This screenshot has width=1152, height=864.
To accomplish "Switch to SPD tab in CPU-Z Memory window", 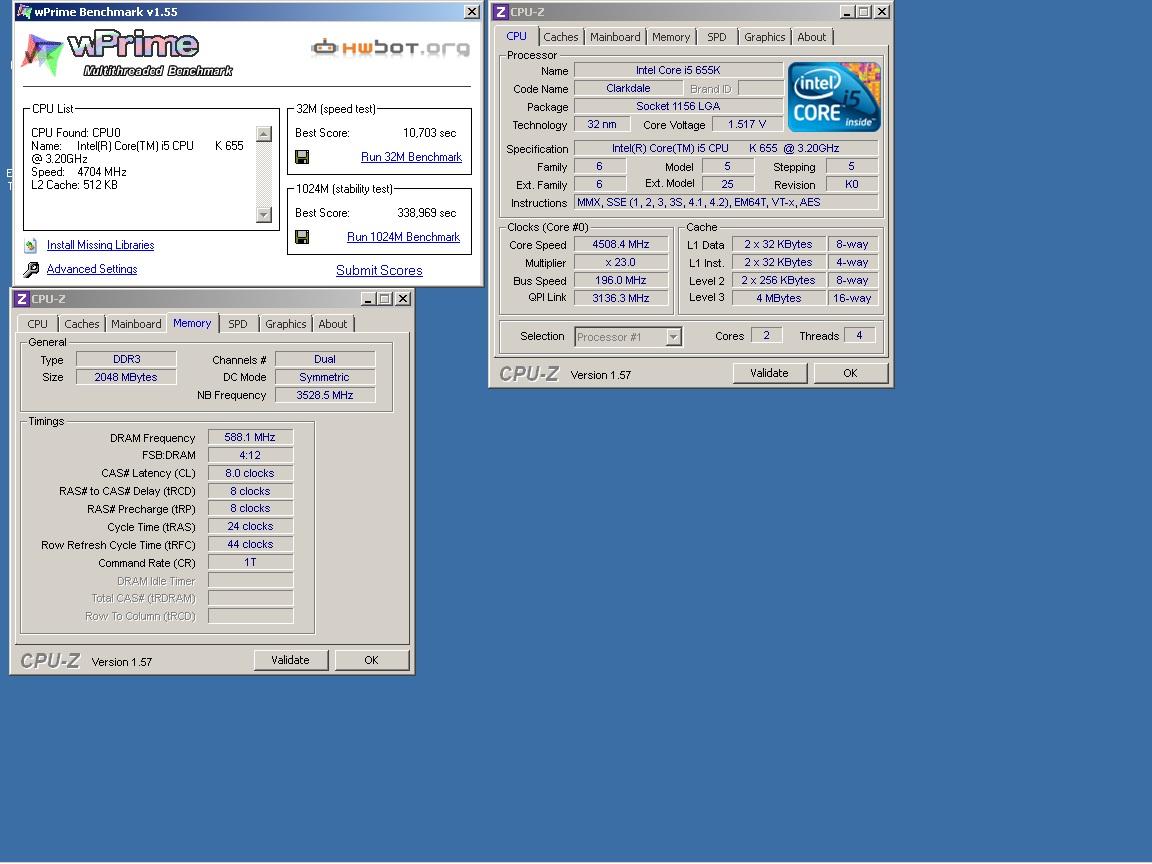I will coord(237,324).
